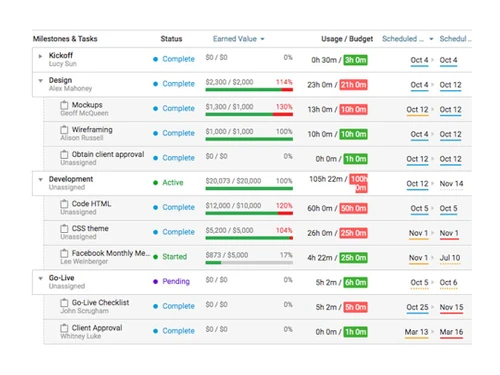Open the Development Active status

coord(173,183)
